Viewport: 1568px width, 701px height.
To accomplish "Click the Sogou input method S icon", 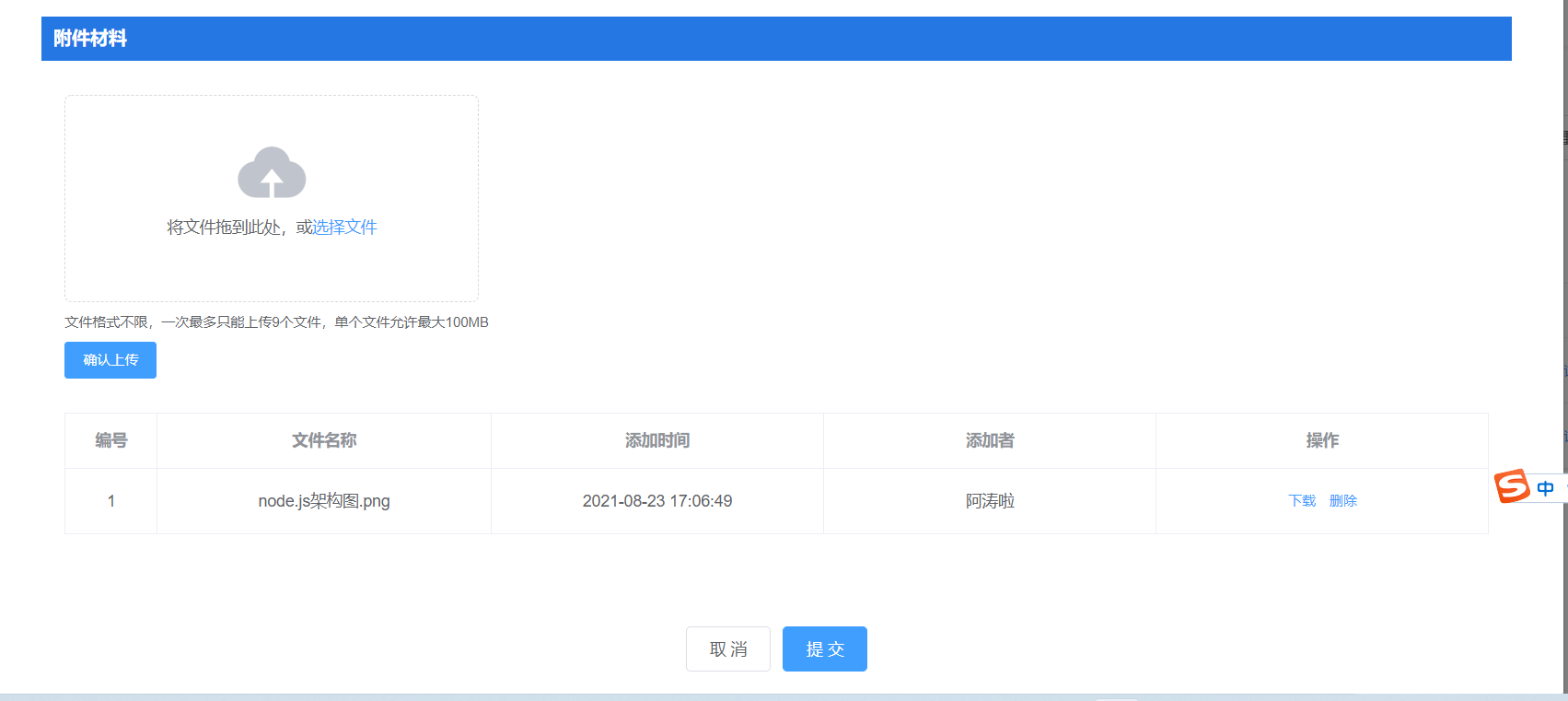I will [1512, 486].
